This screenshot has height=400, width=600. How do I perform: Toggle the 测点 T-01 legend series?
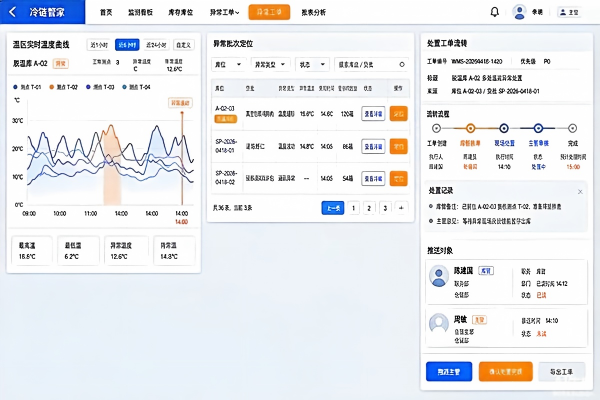27,87
